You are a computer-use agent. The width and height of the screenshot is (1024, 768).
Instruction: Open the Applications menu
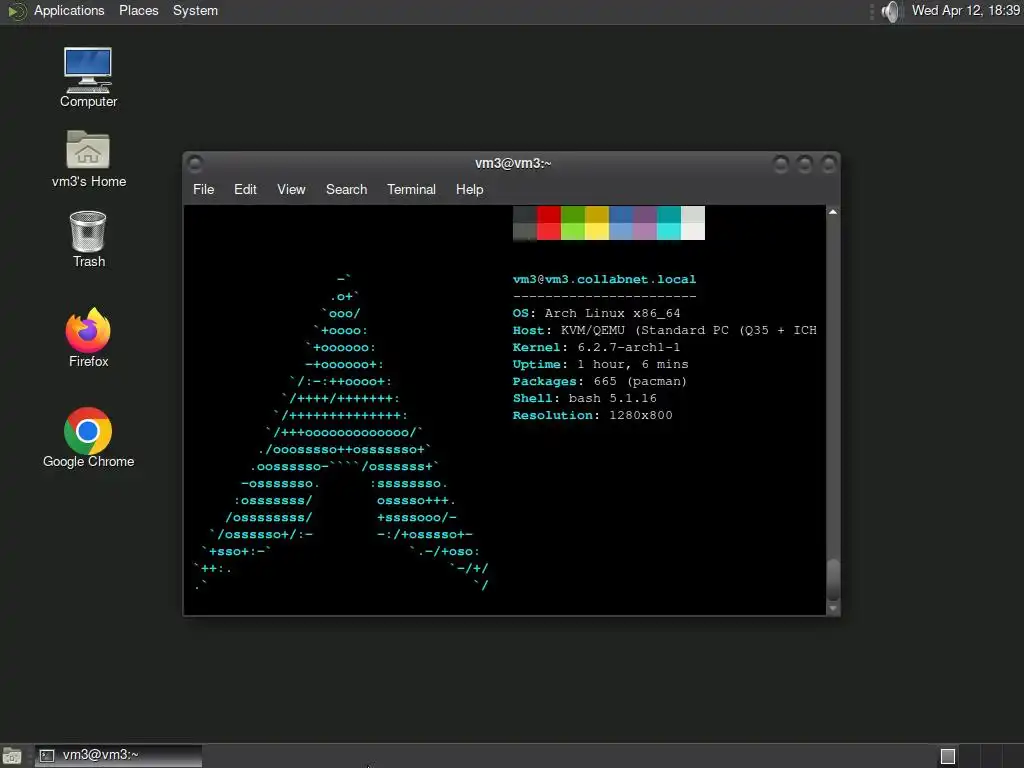(x=69, y=11)
